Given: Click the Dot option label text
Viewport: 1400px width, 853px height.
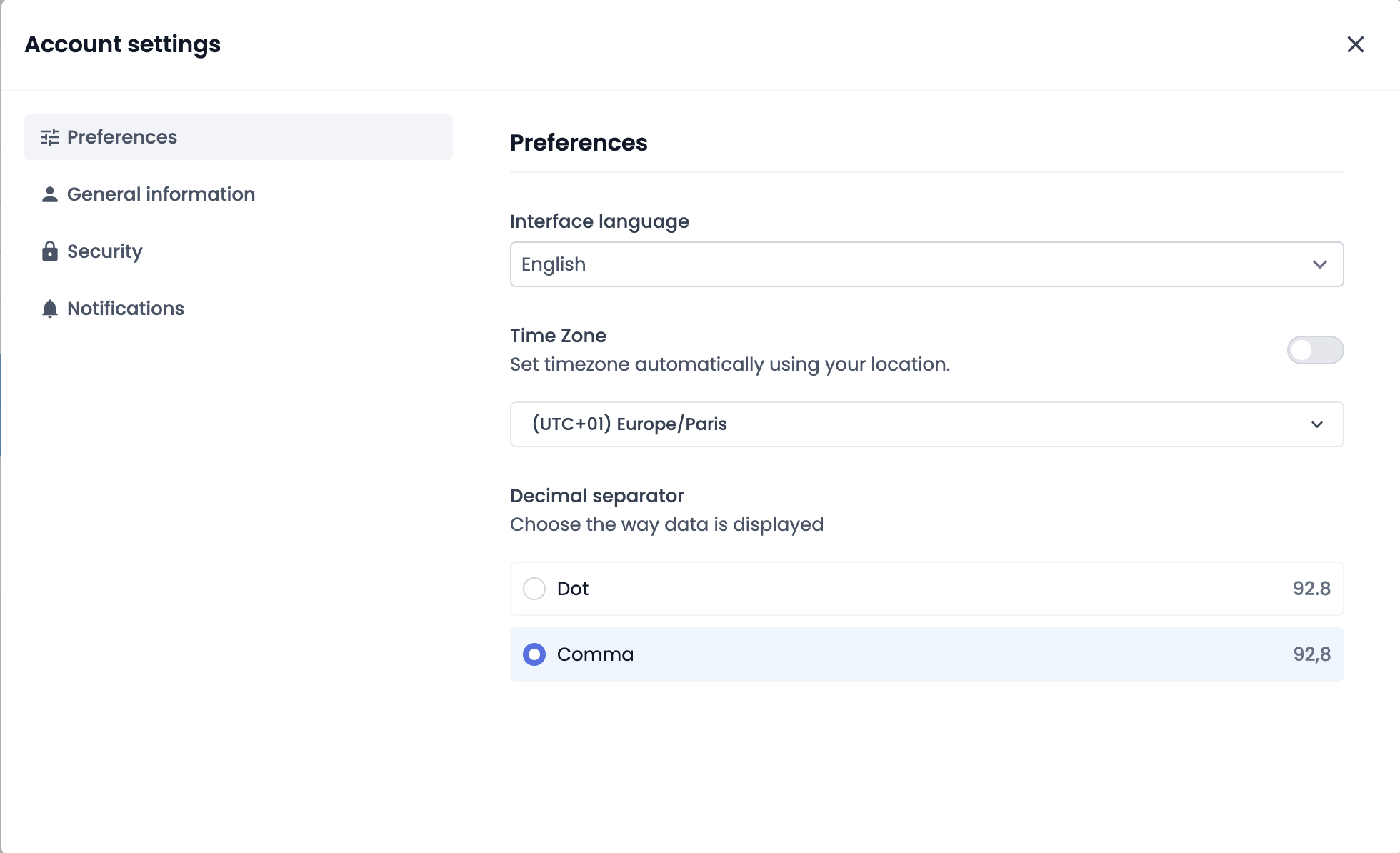Looking at the screenshot, I should (x=573, y=589).
